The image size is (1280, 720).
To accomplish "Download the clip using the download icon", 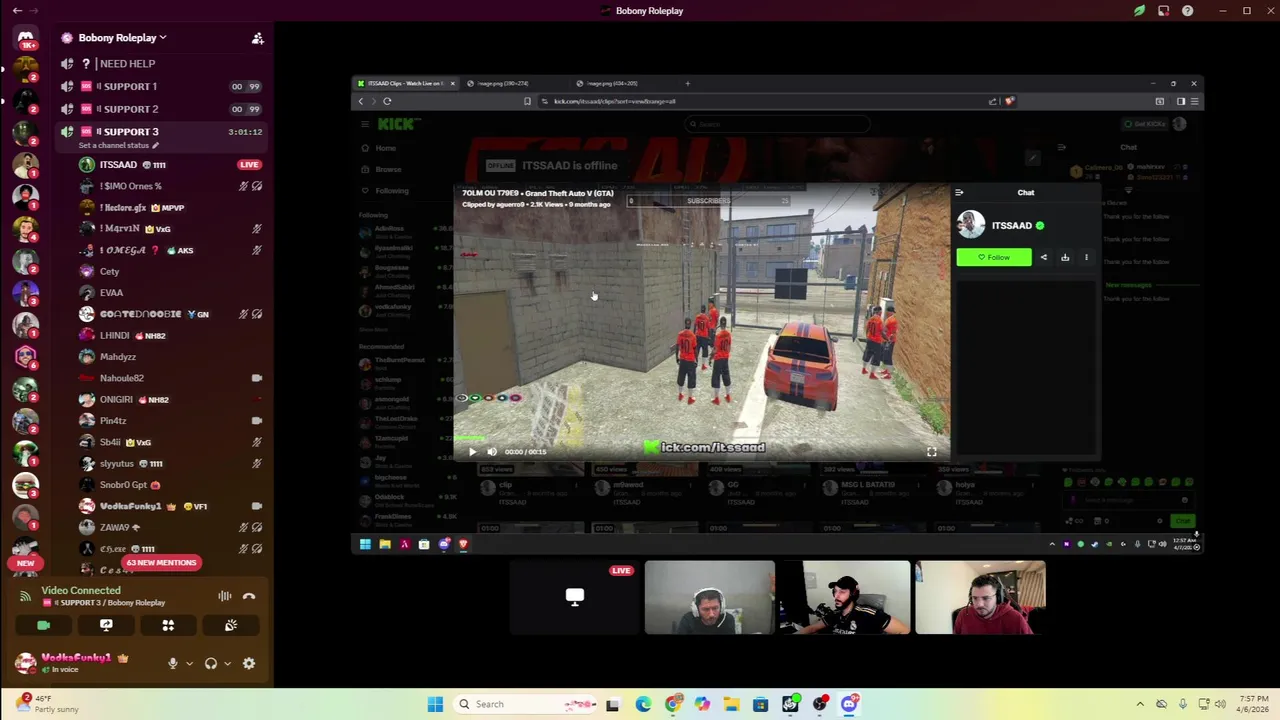I will coord(1065,258).
